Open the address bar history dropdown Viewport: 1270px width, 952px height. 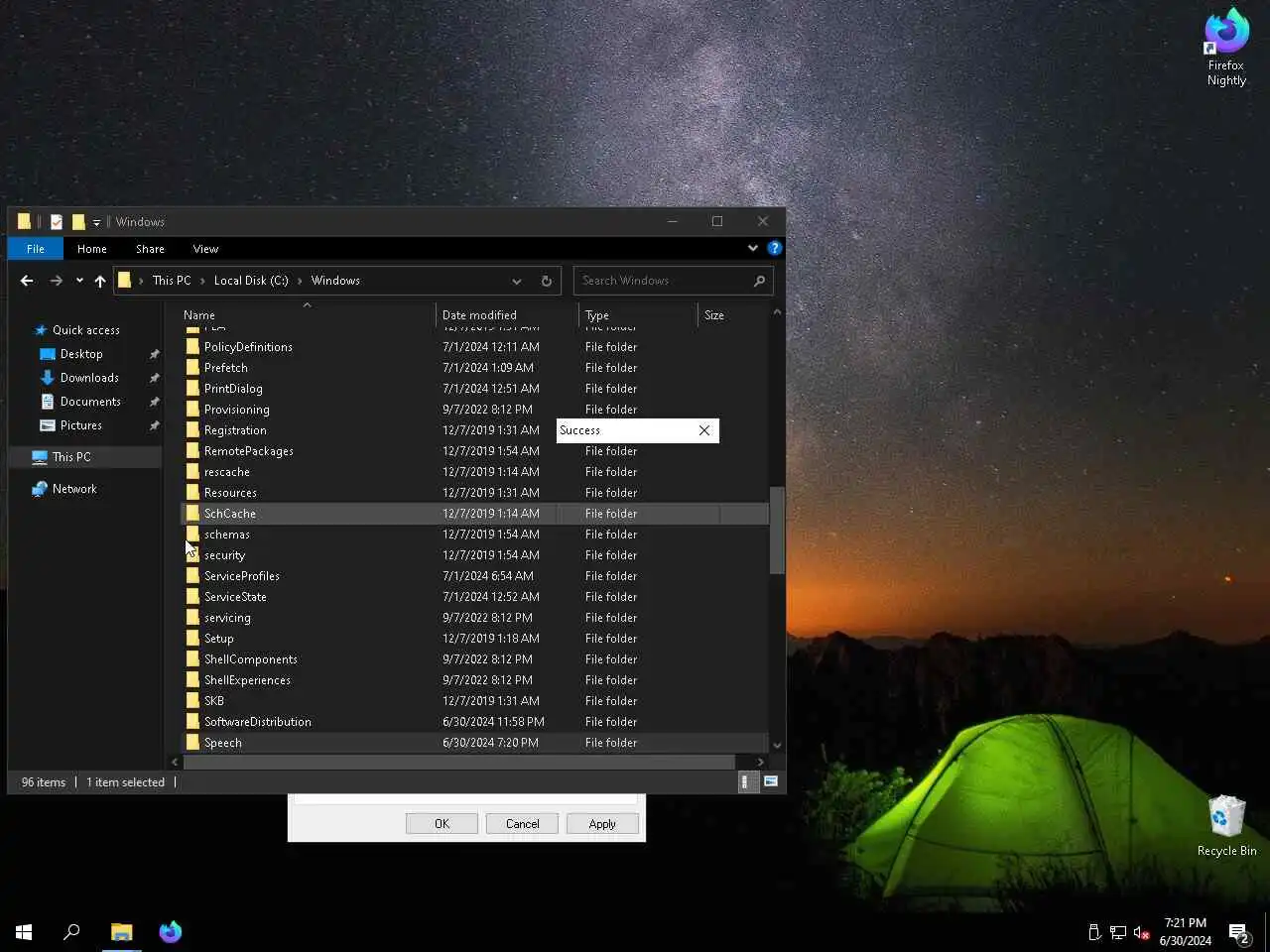point(517,281)
